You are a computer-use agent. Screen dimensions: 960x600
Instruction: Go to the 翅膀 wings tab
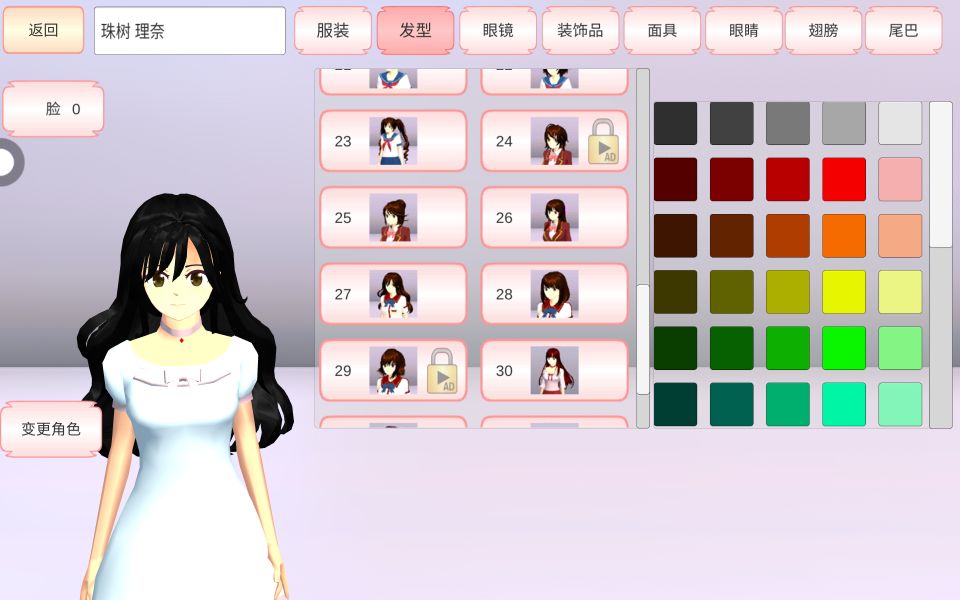[823, 31]
